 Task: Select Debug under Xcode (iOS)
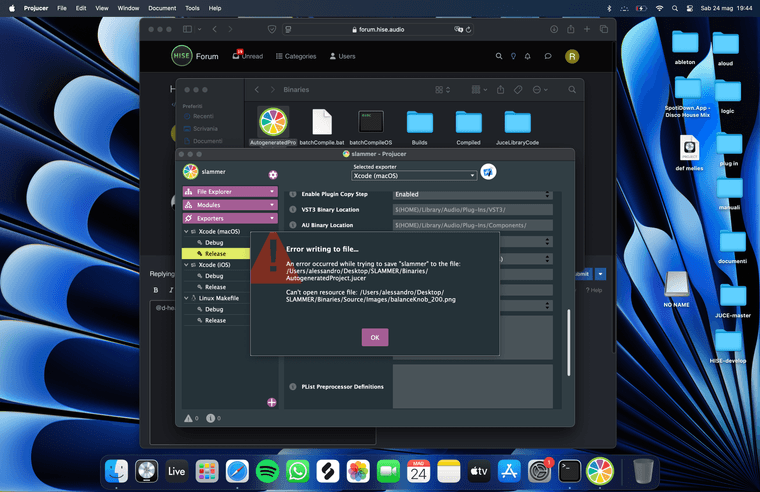(214, 276)
